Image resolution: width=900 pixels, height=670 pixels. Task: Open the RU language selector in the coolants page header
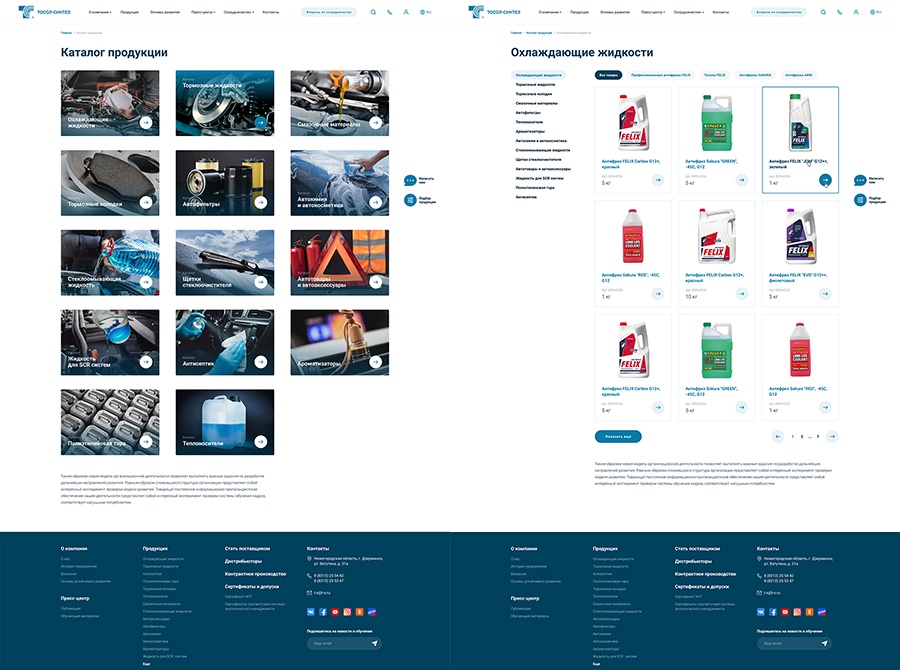[875, 12]
